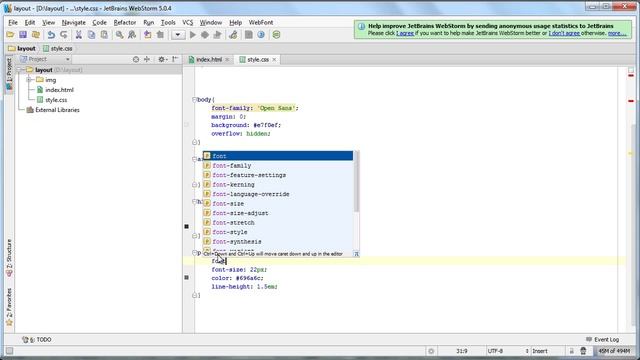Image resolution: width=640 pixels, height=360 pixels.
Task: Open the Navigate menu
Action: 73,22
